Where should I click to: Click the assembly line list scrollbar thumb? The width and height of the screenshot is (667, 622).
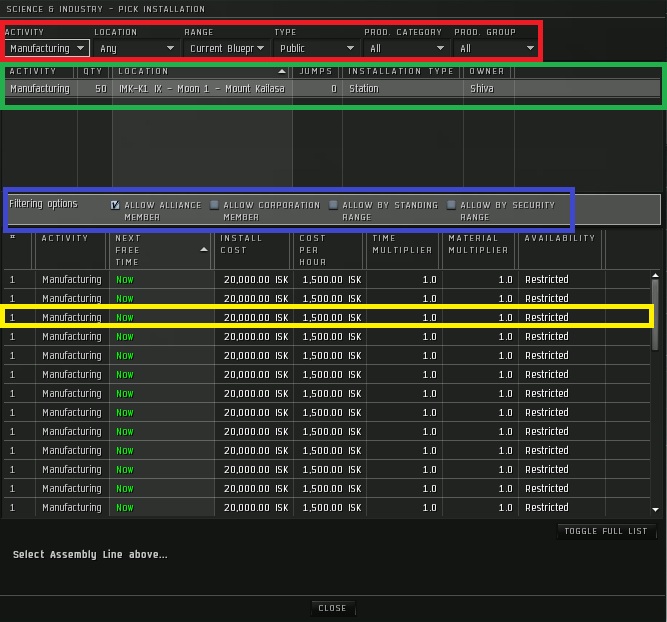(x=656, y=315)
